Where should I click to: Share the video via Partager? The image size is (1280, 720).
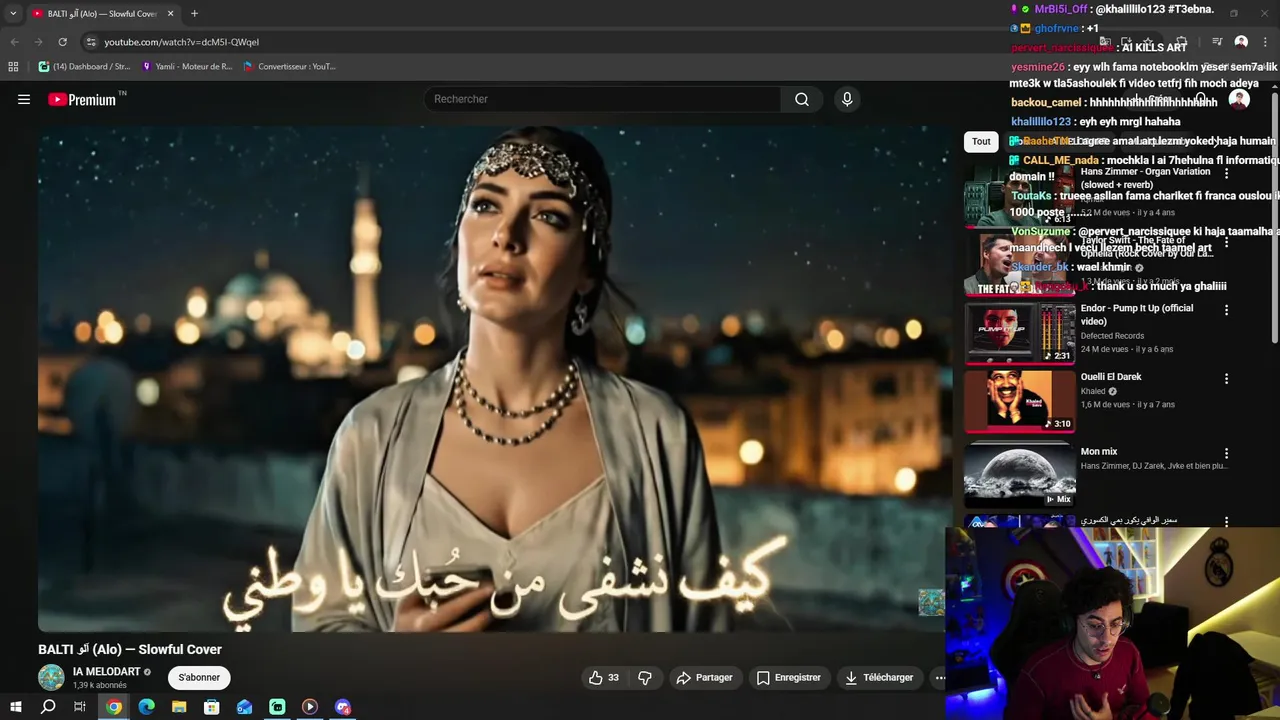(704, 678)
